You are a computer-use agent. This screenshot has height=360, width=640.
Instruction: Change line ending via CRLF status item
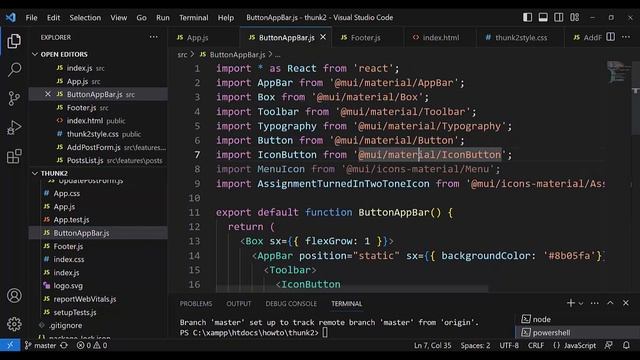536,345
